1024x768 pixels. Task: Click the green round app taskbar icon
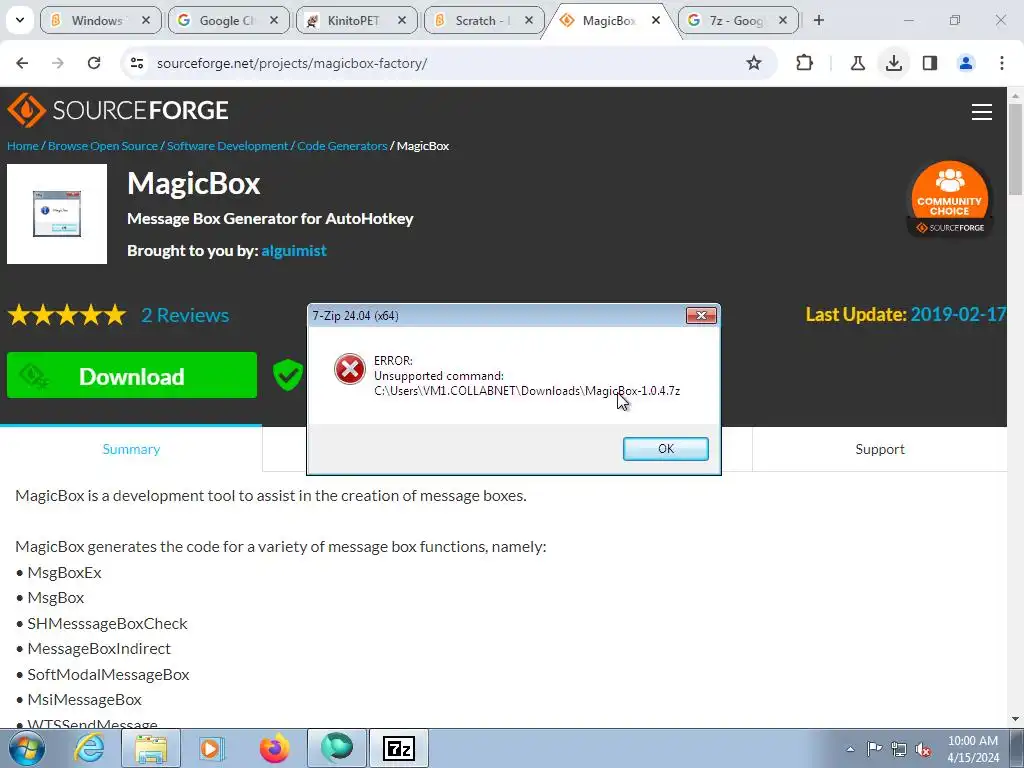336,747
